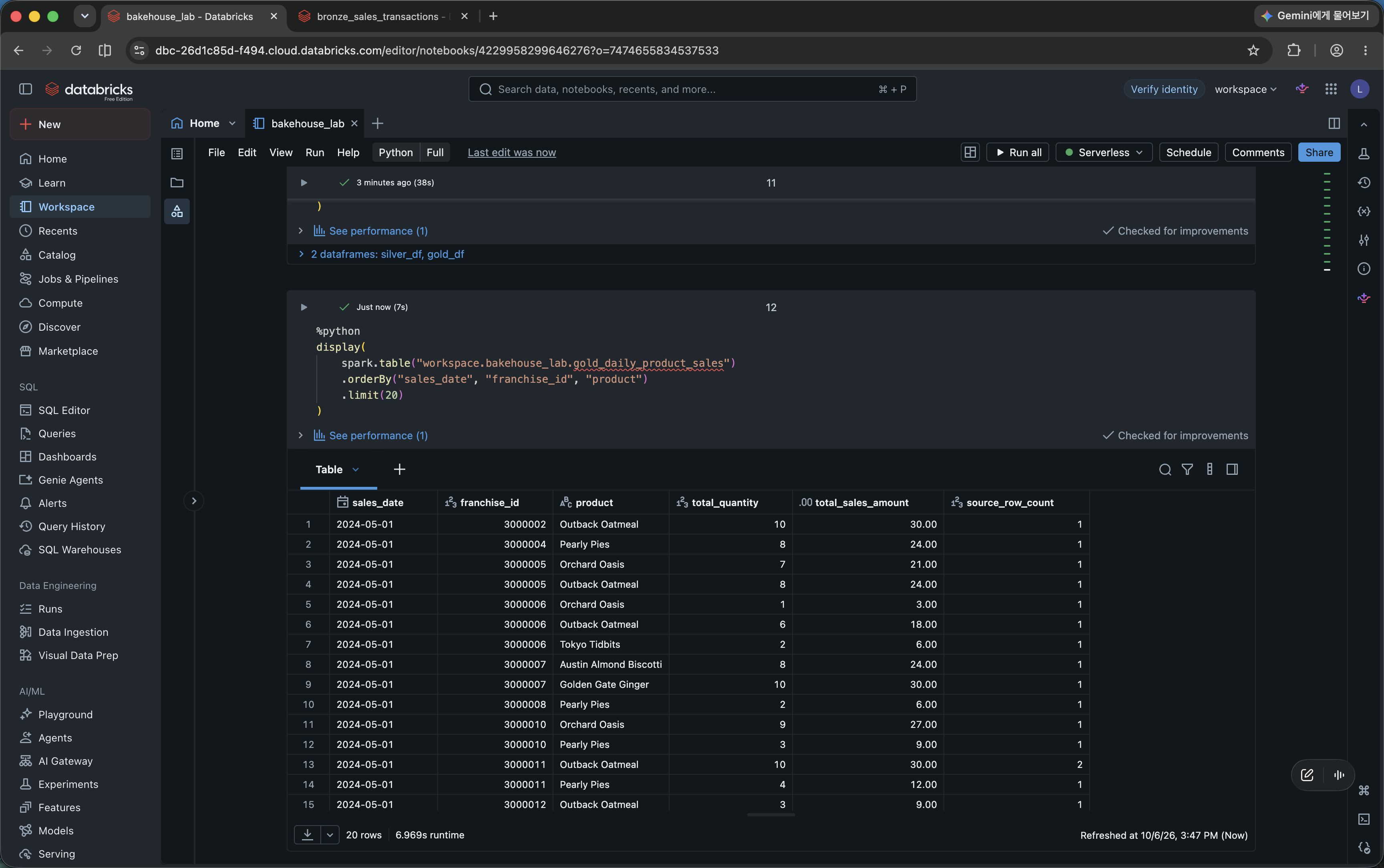Search the results table with magnifier icon

pos(1165,470)
